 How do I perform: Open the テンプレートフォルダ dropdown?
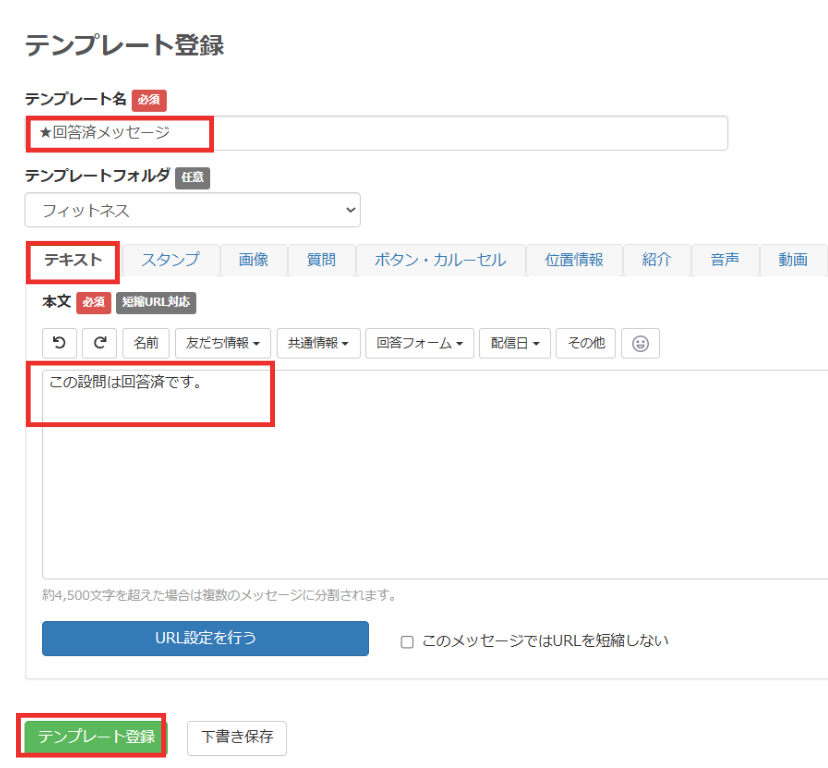coord(192,210)
